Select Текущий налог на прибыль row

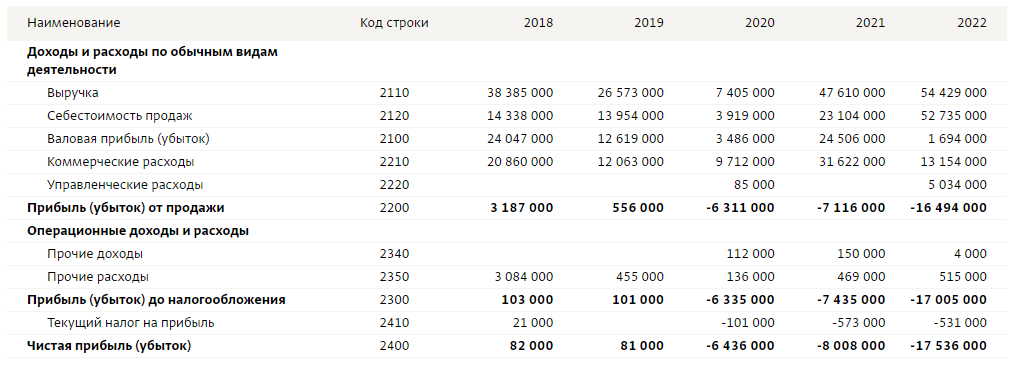(x=507, y=323)
